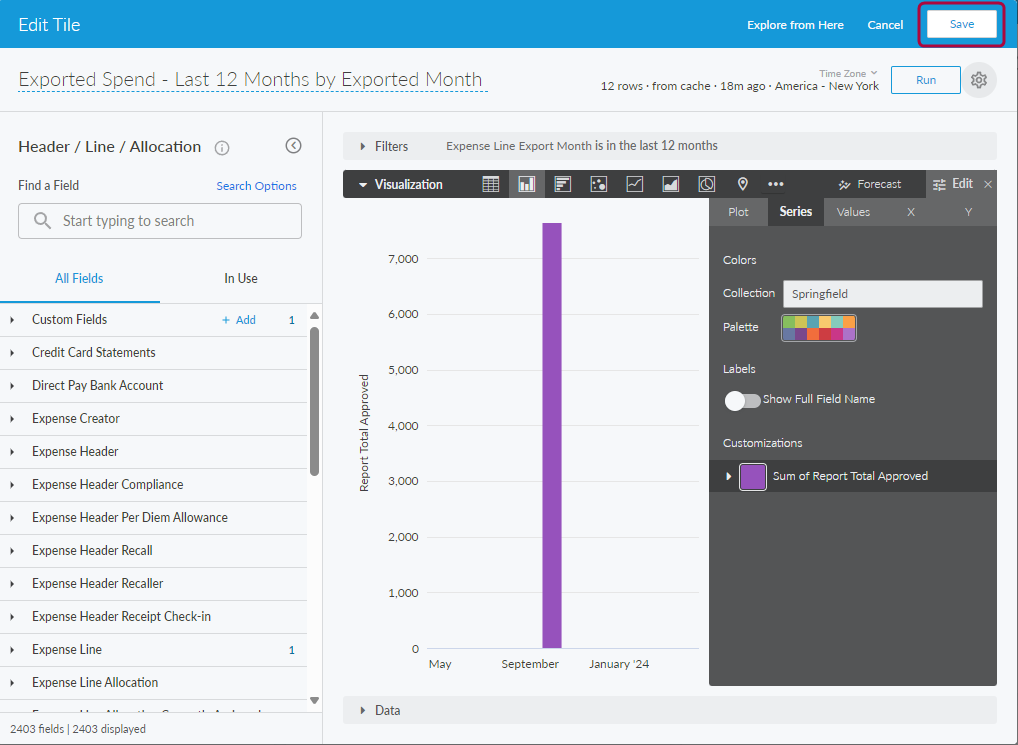Toggle the Show Full Field Name switch
The image size is (1018, 745).
click(x=743, y=400)
